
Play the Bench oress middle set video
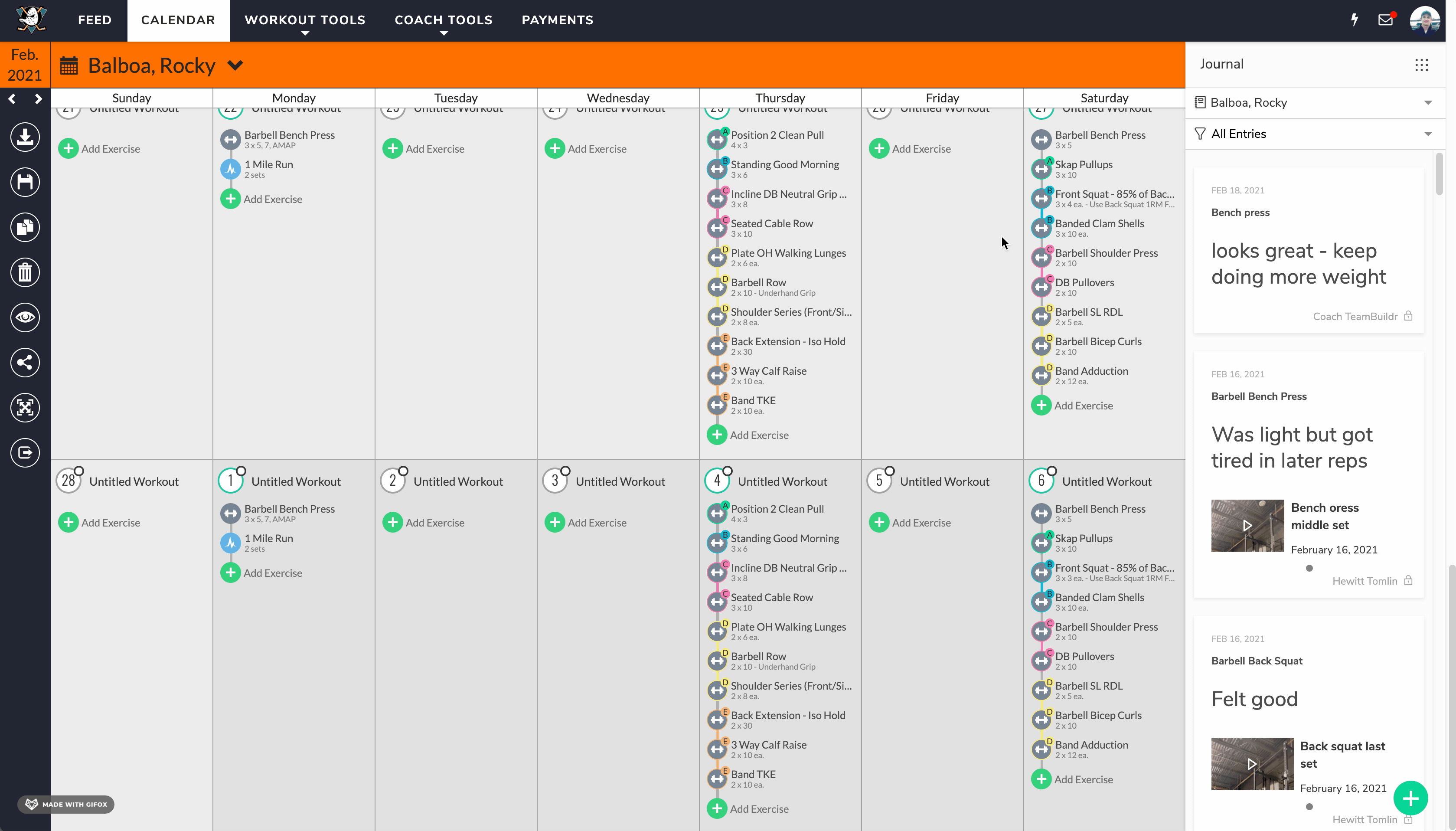coord(1247,525)
